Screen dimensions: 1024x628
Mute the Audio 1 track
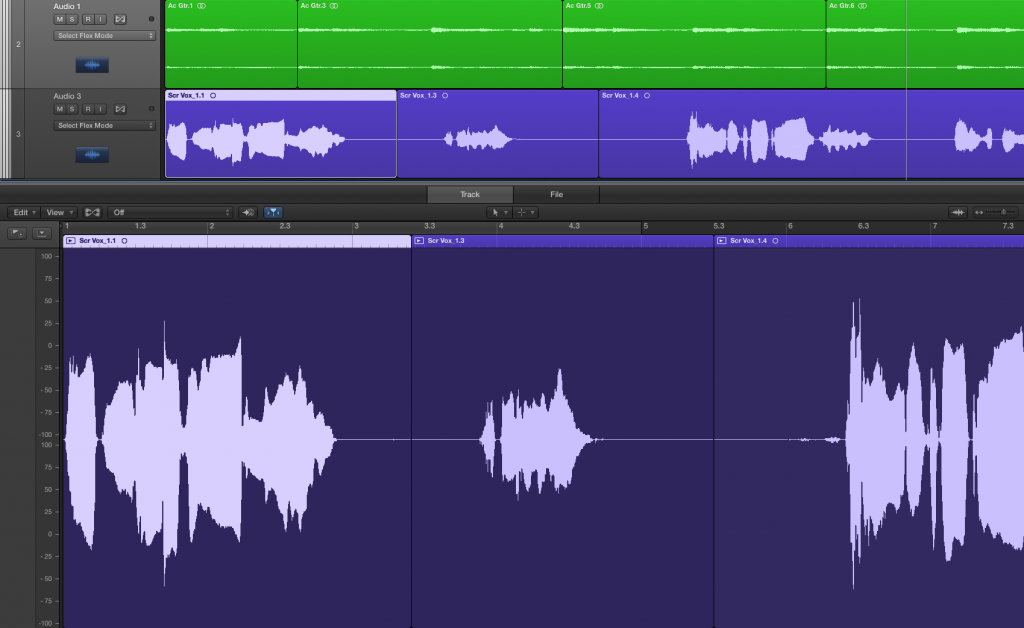pyautogui.click(x=59, y=20)
